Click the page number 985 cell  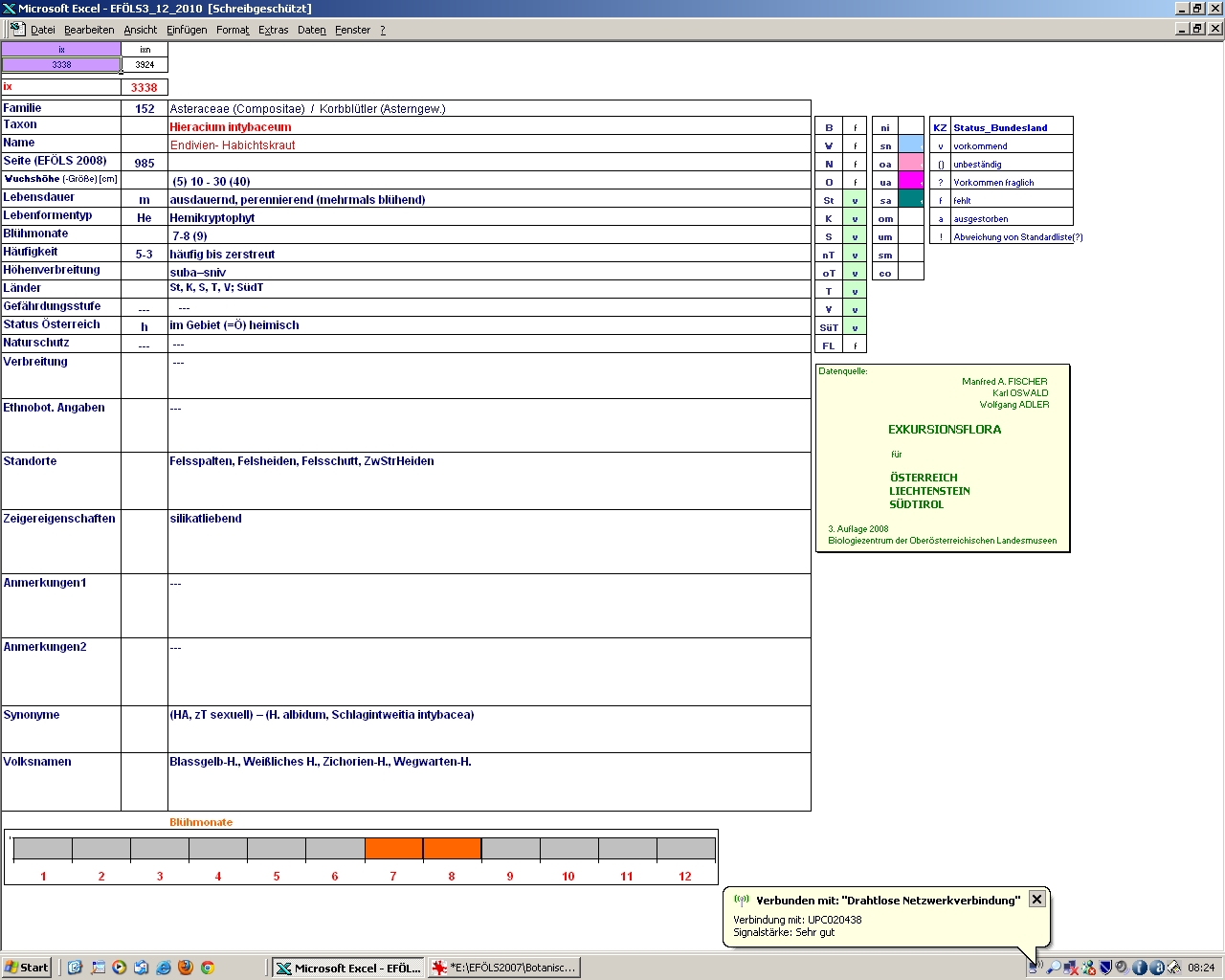click(145, 163)
